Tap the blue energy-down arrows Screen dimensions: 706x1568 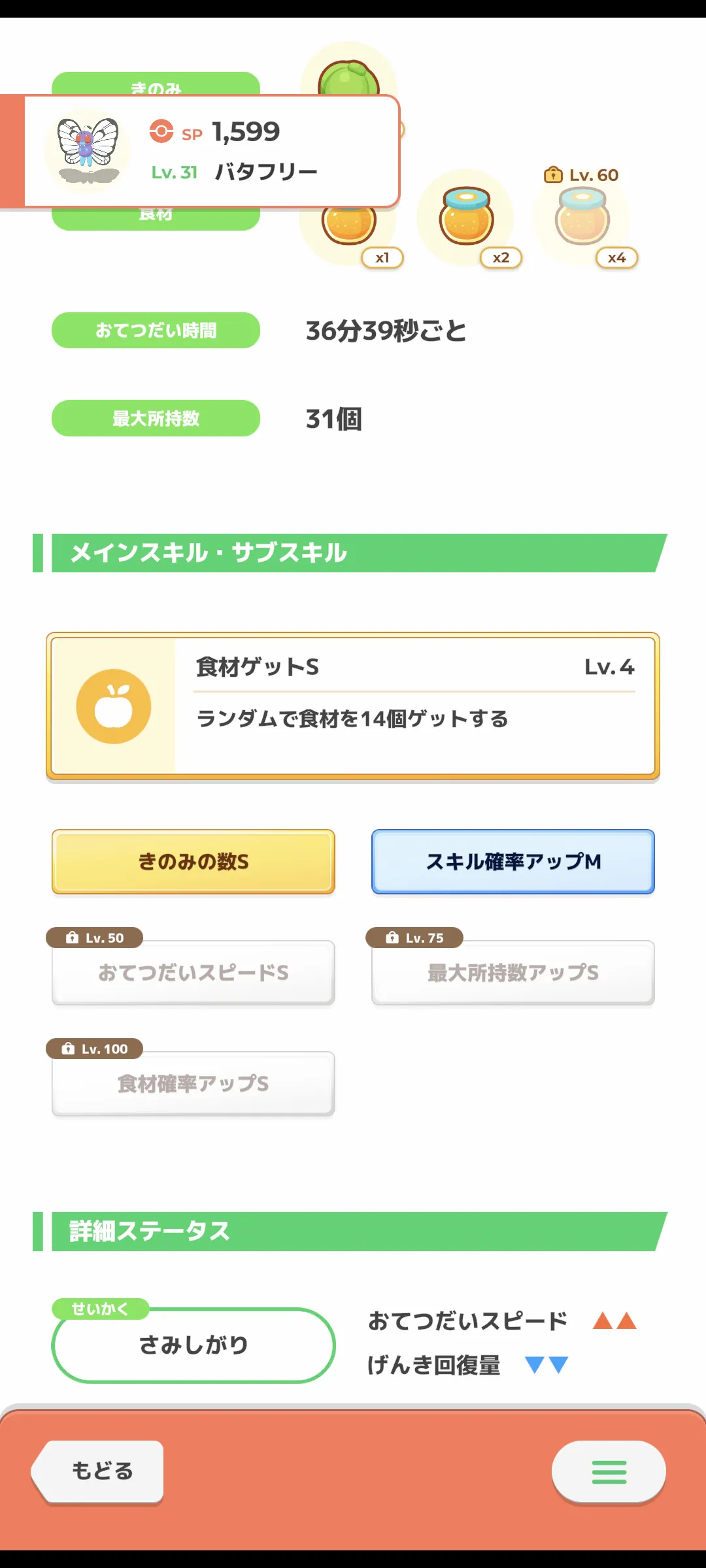(546, 1365)
